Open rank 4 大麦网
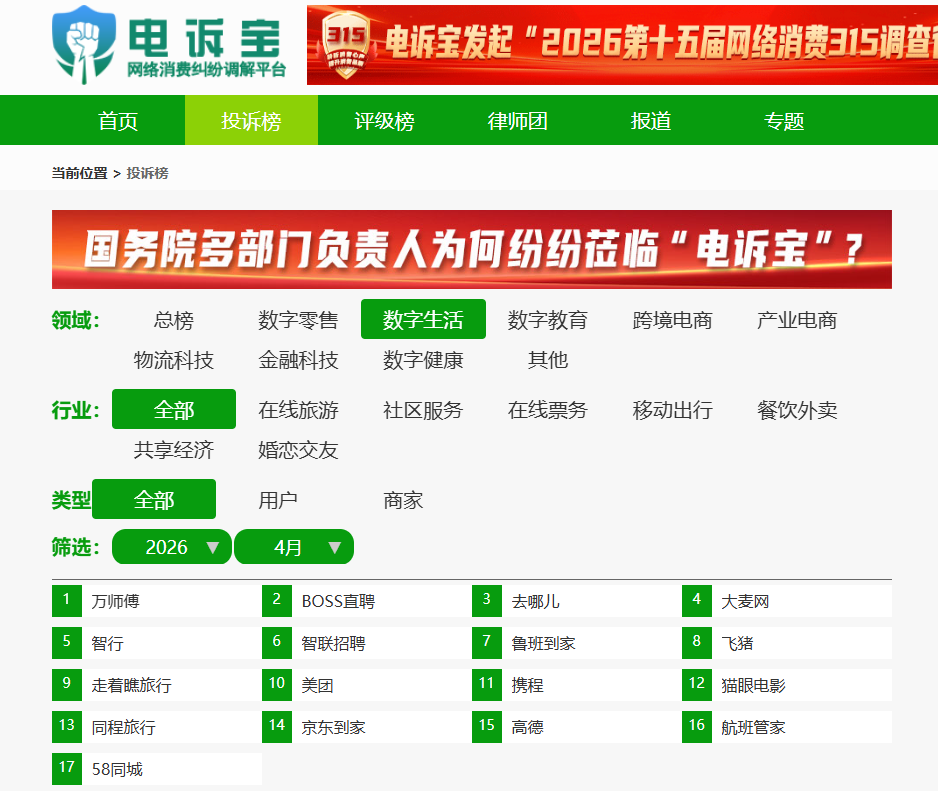Screen dimensions: 938x791 [787, 601]
